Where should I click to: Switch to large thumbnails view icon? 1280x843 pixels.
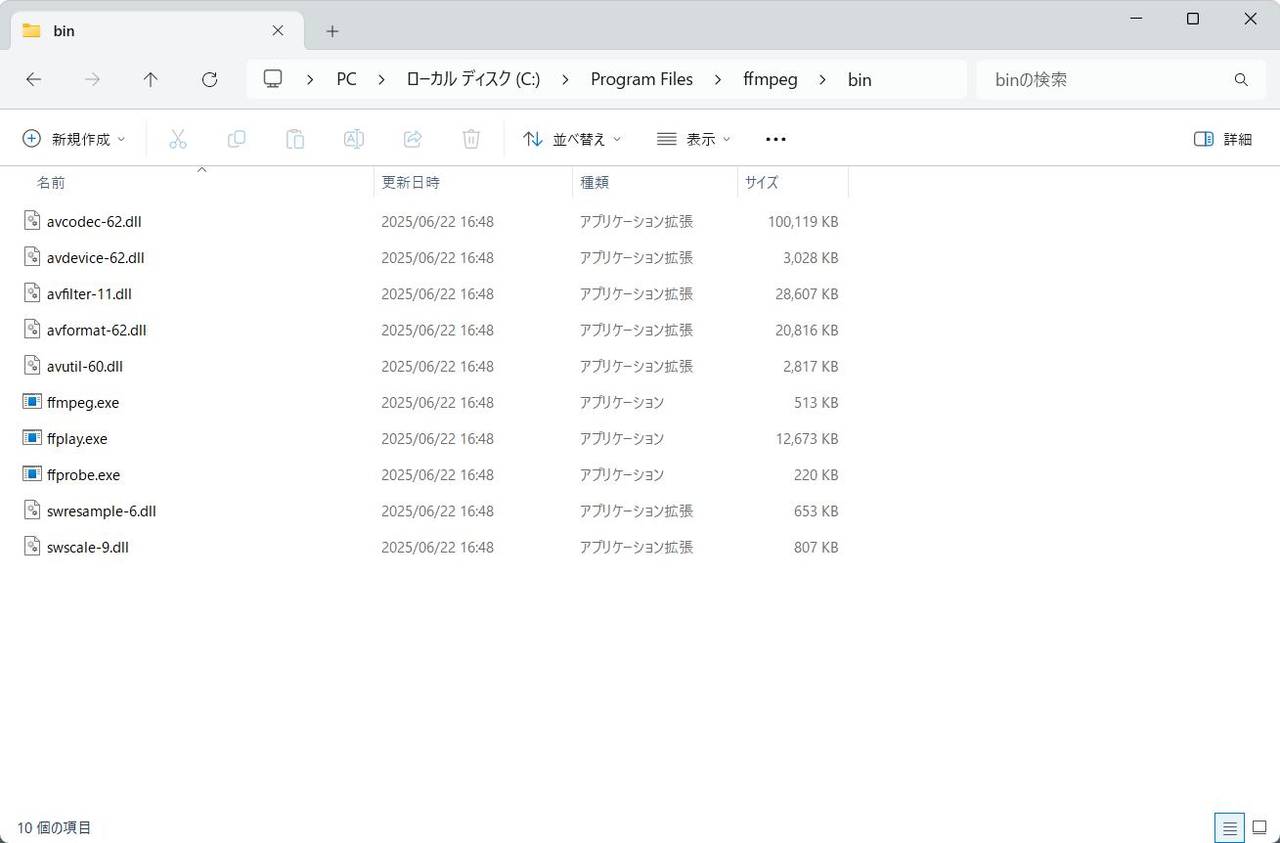[1260, 828]
